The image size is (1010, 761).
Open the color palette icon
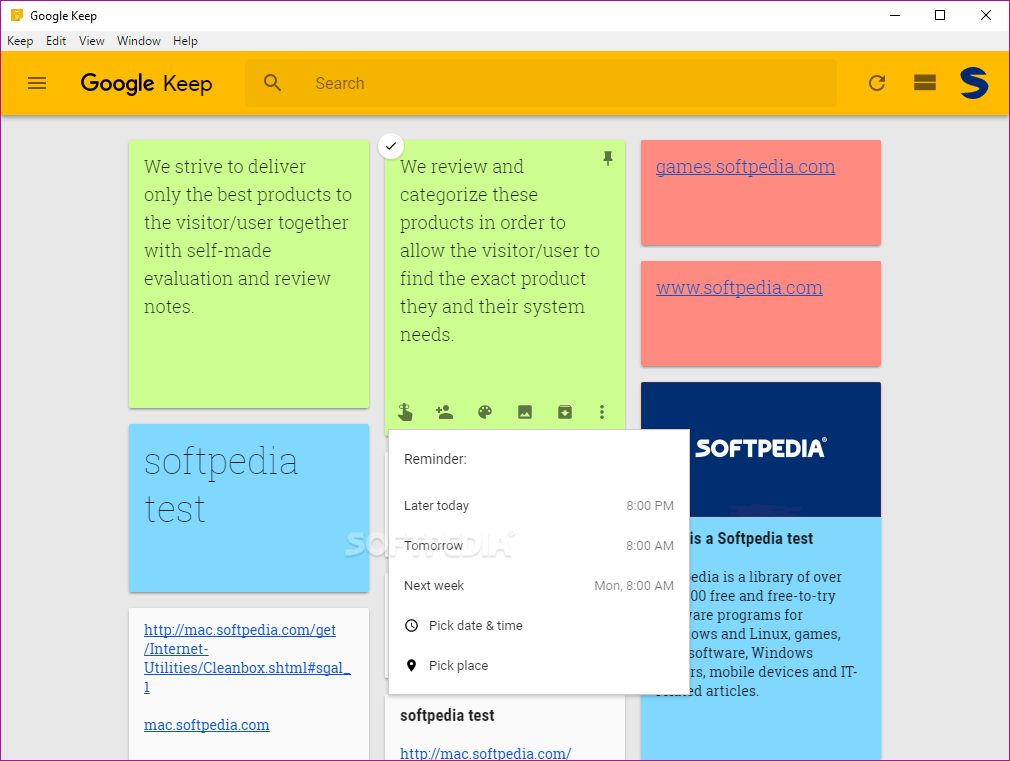pos(485,412)
